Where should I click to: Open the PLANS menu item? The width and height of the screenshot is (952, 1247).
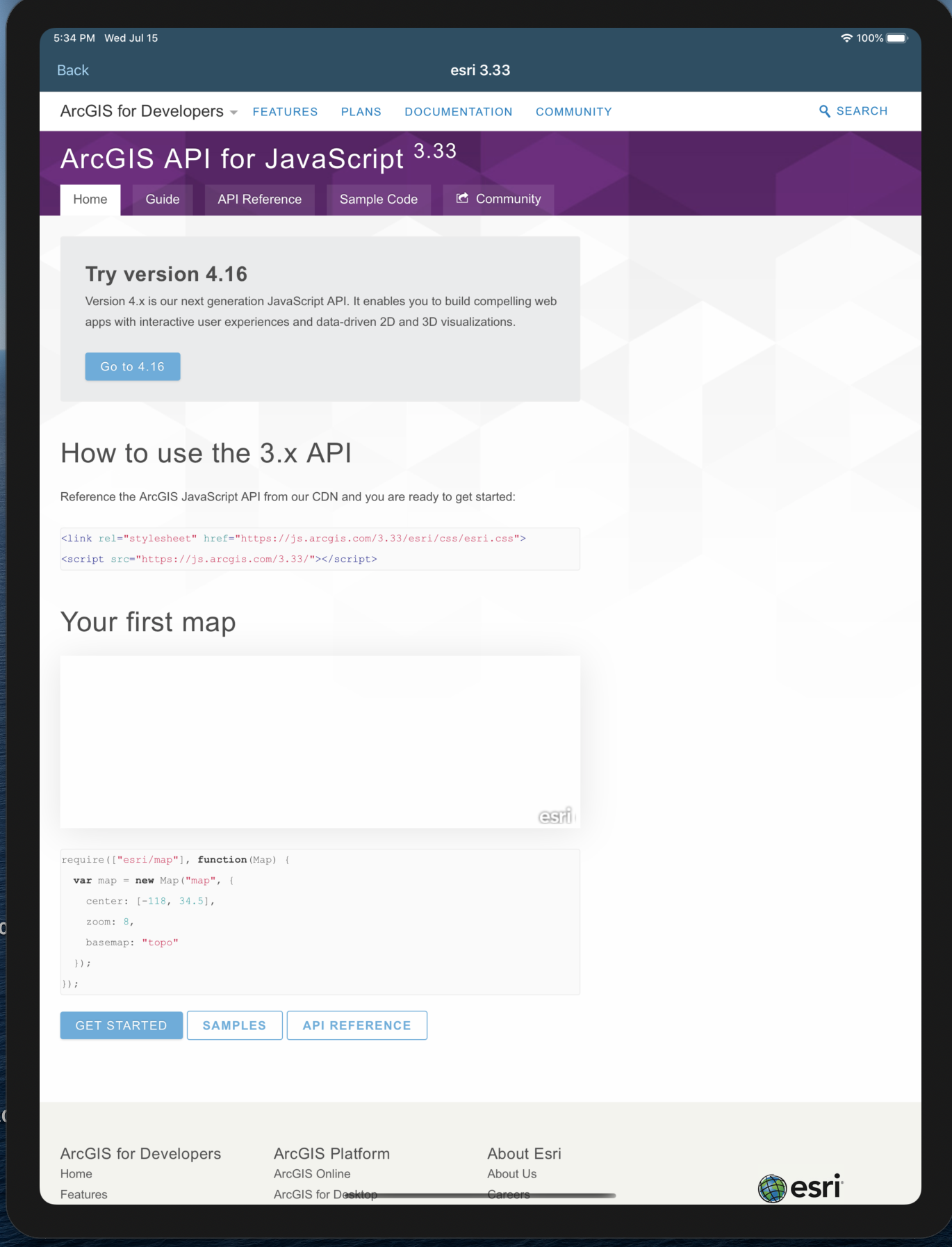(x=361, y=112)
